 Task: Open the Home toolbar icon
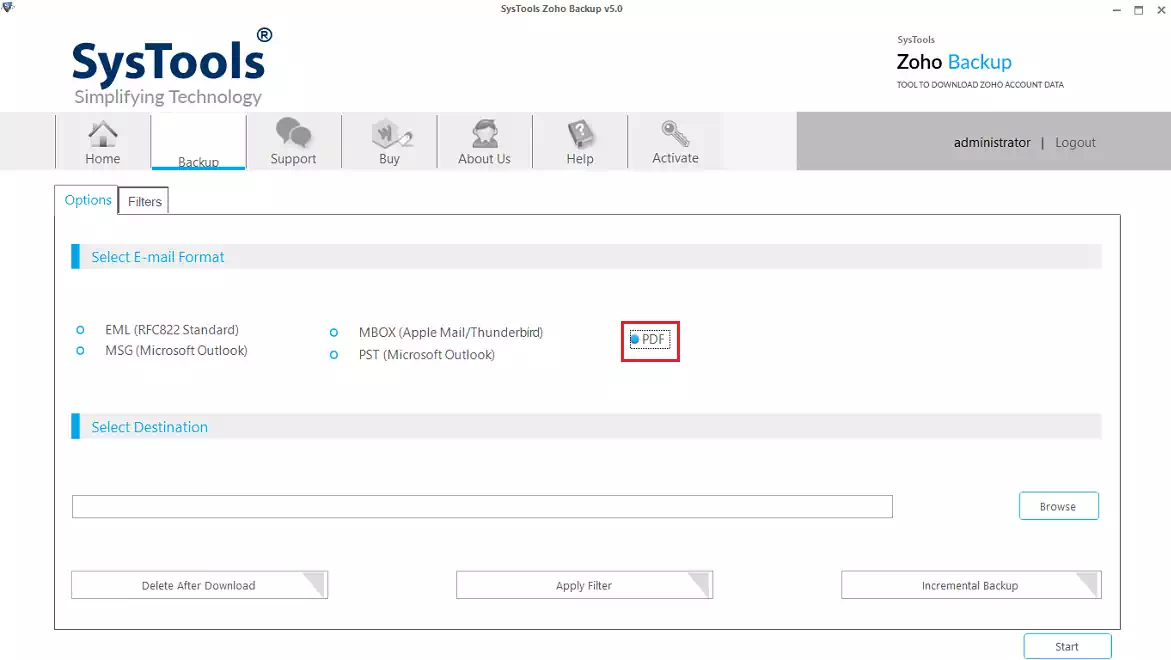pyautogui.click(x=102, y=142)
